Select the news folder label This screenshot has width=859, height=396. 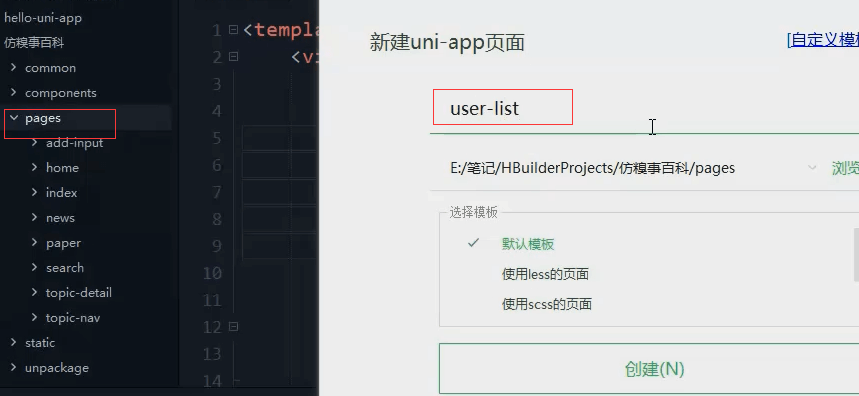[x=60, y=218]
